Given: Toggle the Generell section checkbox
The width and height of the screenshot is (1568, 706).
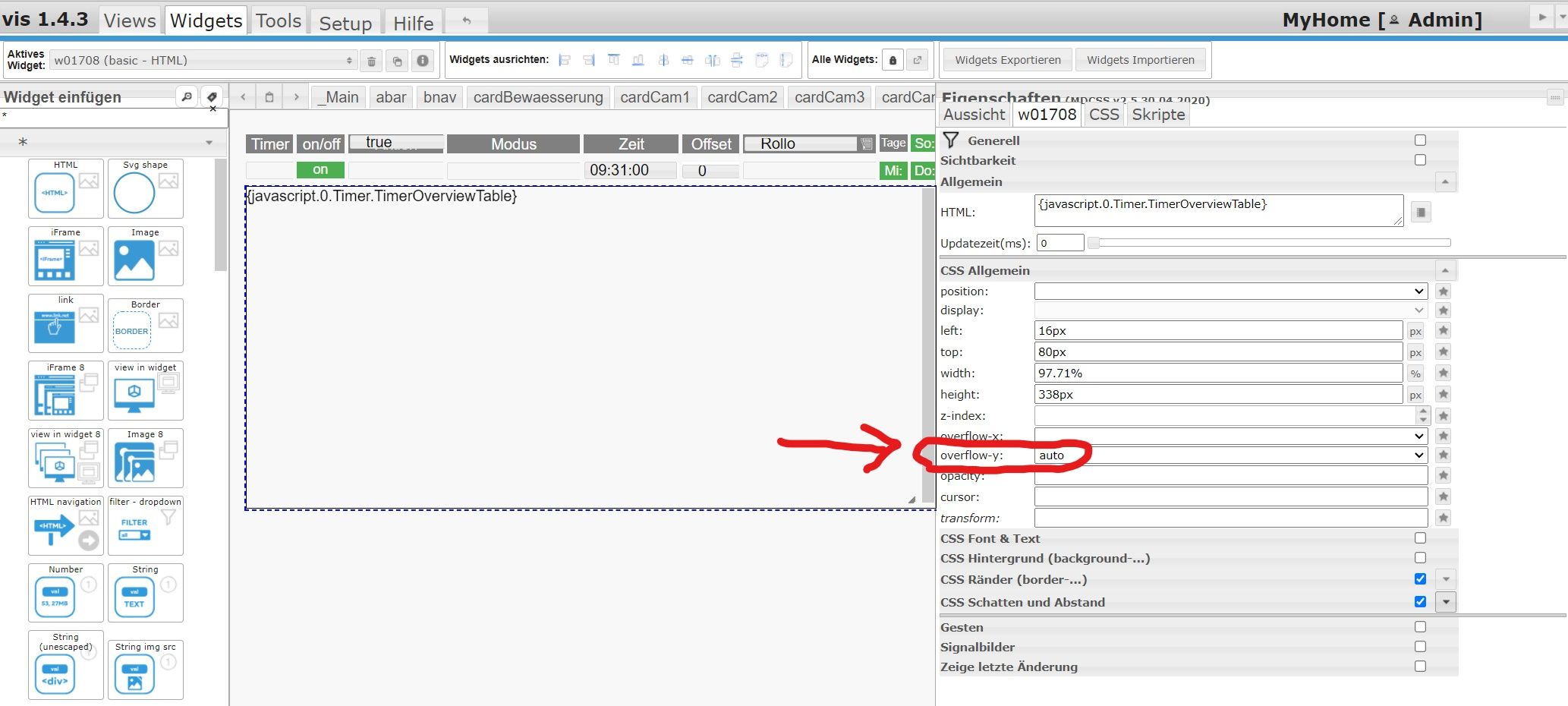Looking at the screenshot, I should (x=1420, y=140).
